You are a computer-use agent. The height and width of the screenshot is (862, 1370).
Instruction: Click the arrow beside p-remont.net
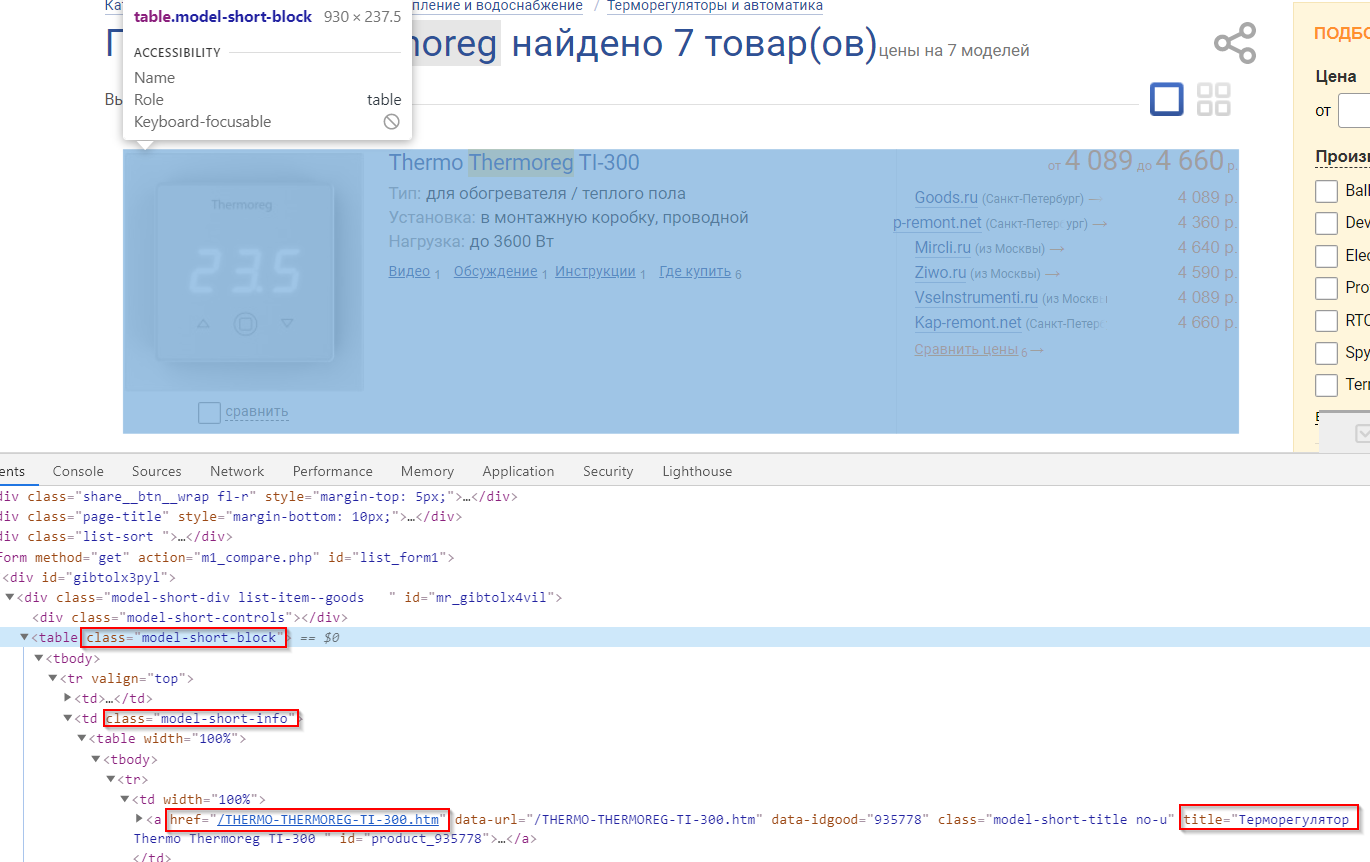tap(1100, 223)
